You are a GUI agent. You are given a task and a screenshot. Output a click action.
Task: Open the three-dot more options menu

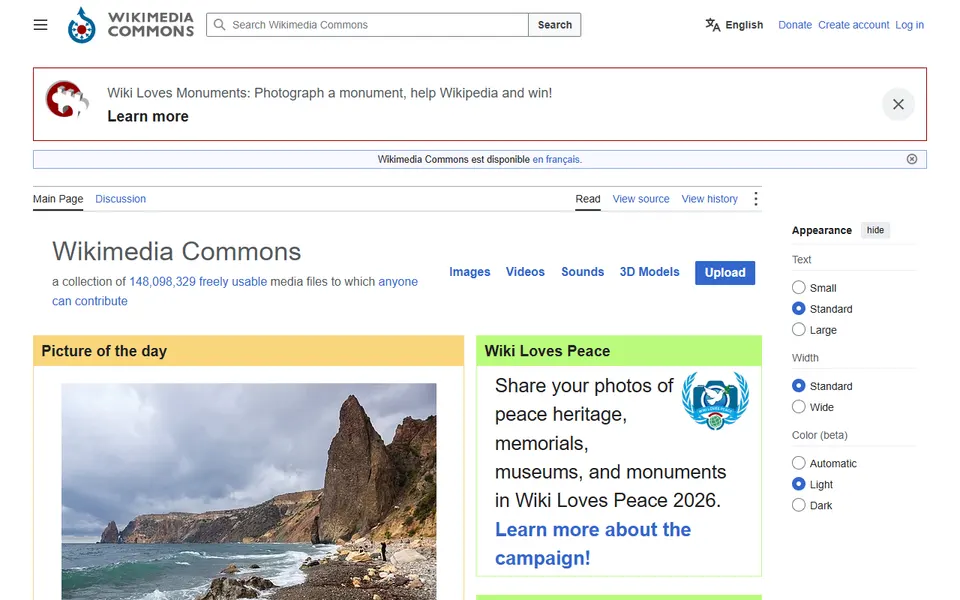click(756, 199)
